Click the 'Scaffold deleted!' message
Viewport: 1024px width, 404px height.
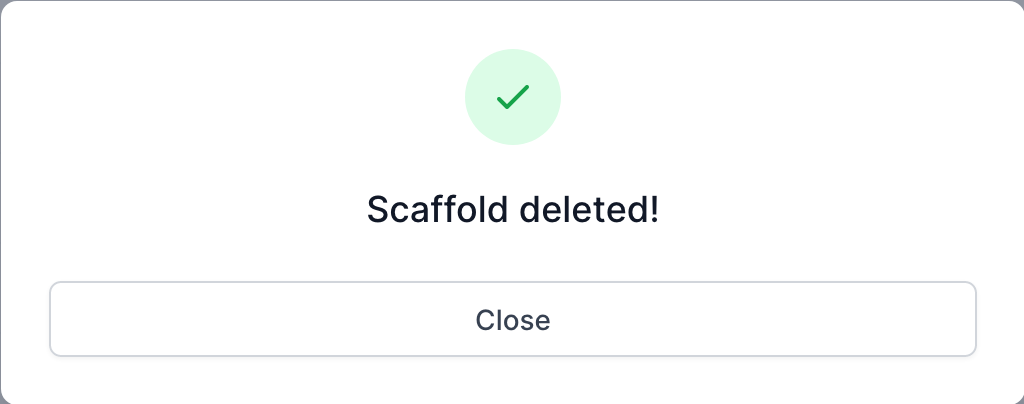(x=513, y=210)
